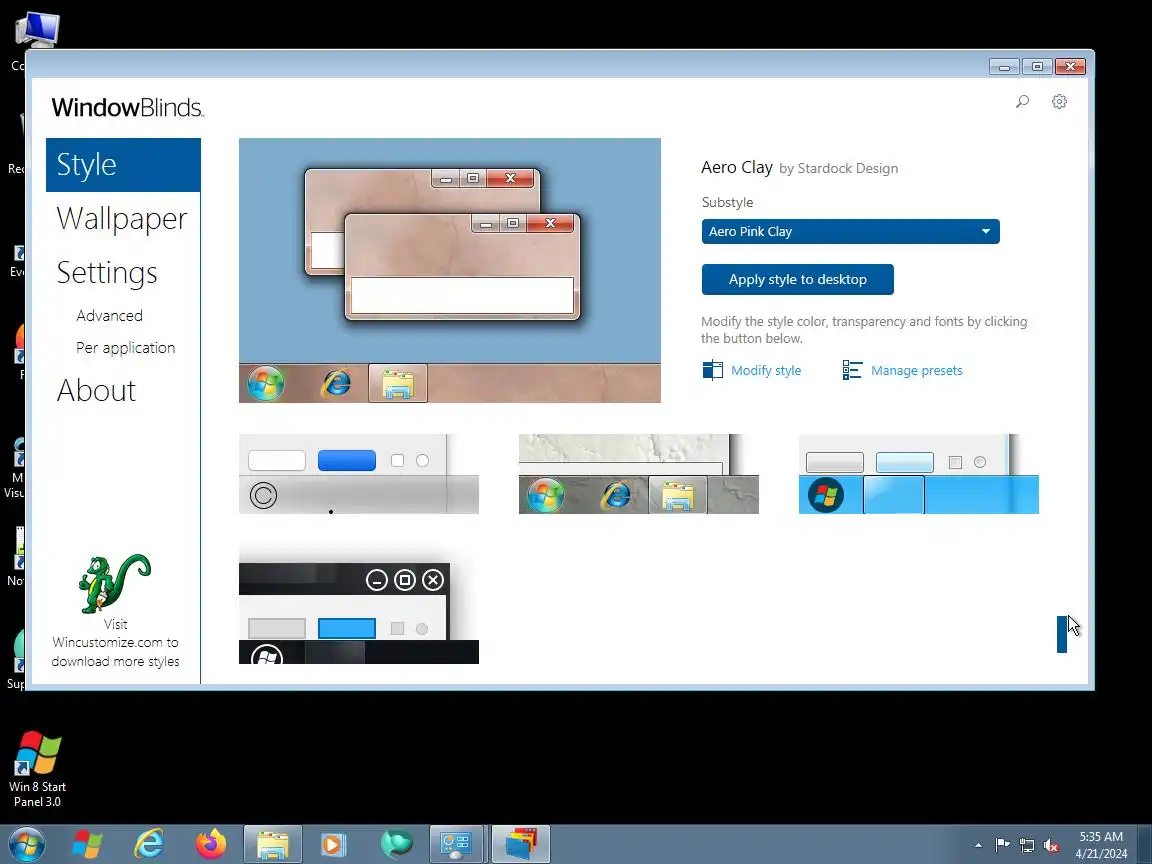Select the white clay style thumbnail
Image resolution: width=1152 pixels, height=864 pixels.
638,474
